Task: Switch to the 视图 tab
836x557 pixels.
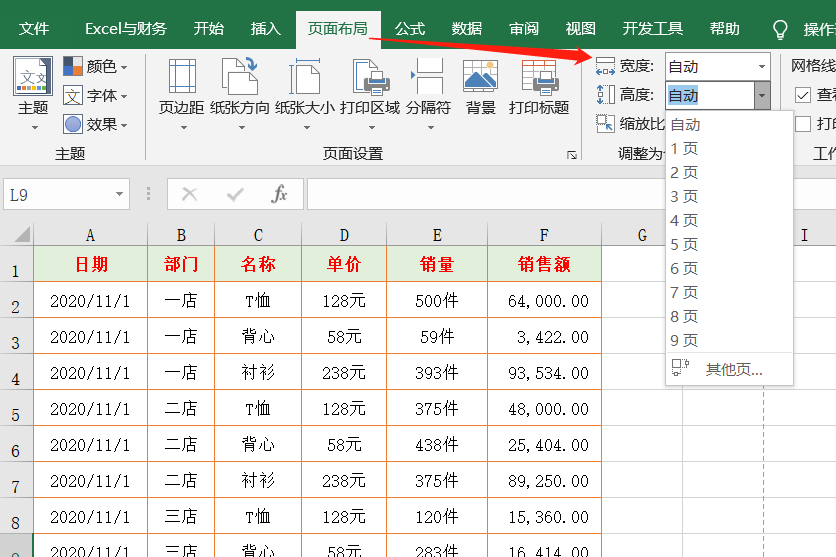Action: pos(581,28)
